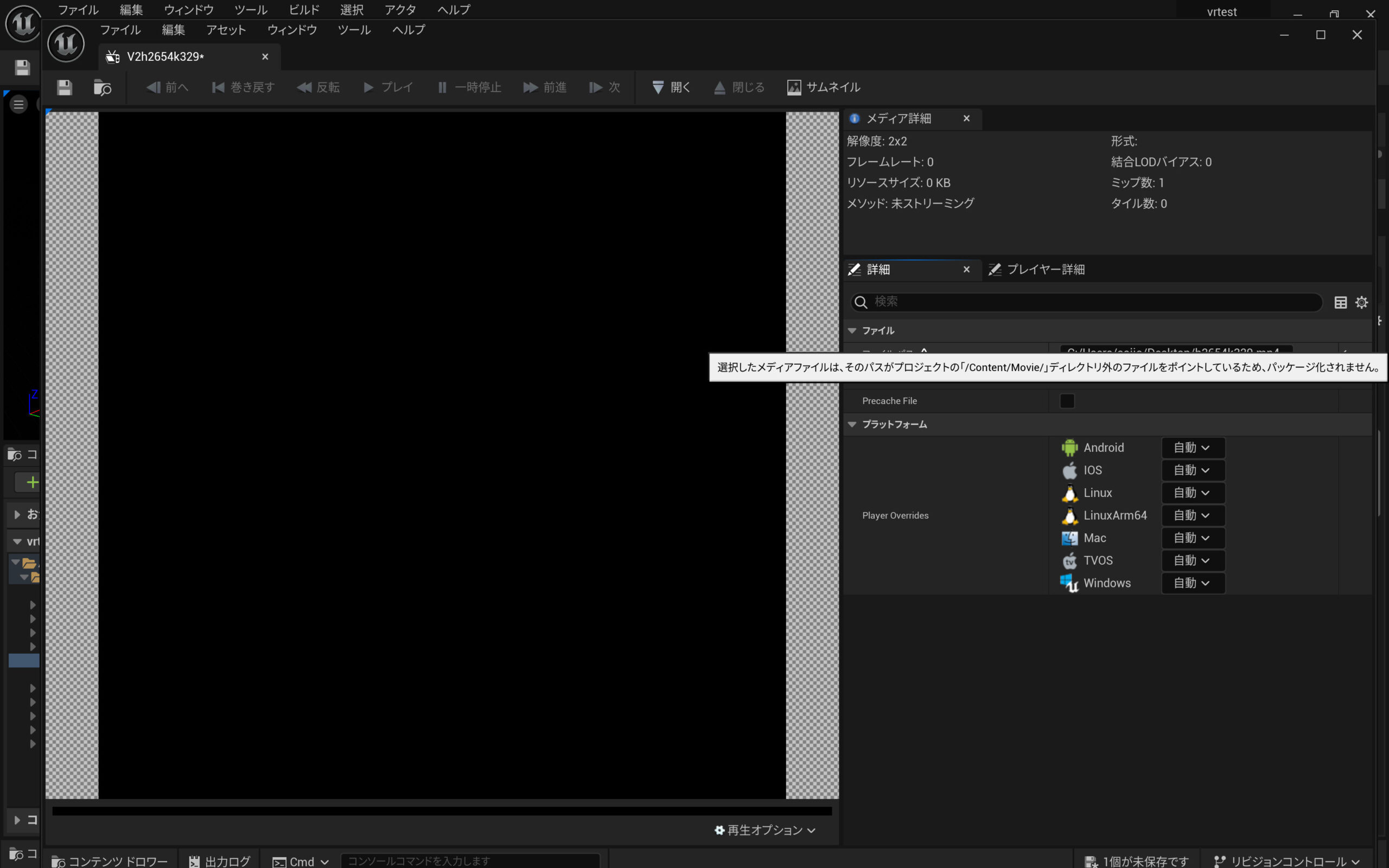The height and width of the screenshot is (868, 1389).
Task: Click the 巻き戻す rewind control
Action: pos(244,87)
